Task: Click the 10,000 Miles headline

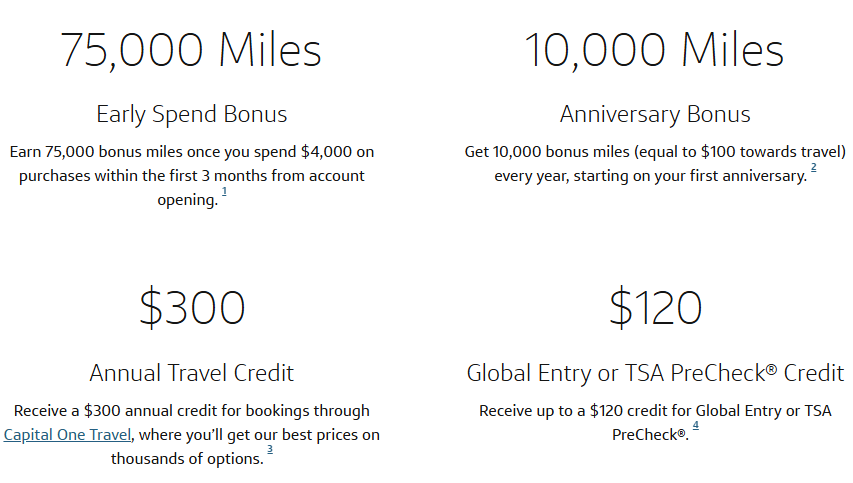Action: pyautogui.click(x=655, y=50)
